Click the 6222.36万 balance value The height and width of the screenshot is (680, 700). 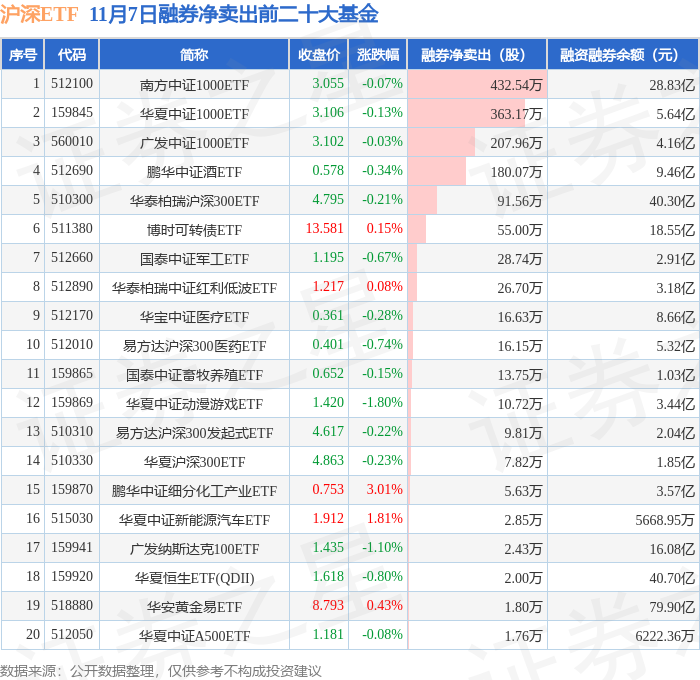665,636
